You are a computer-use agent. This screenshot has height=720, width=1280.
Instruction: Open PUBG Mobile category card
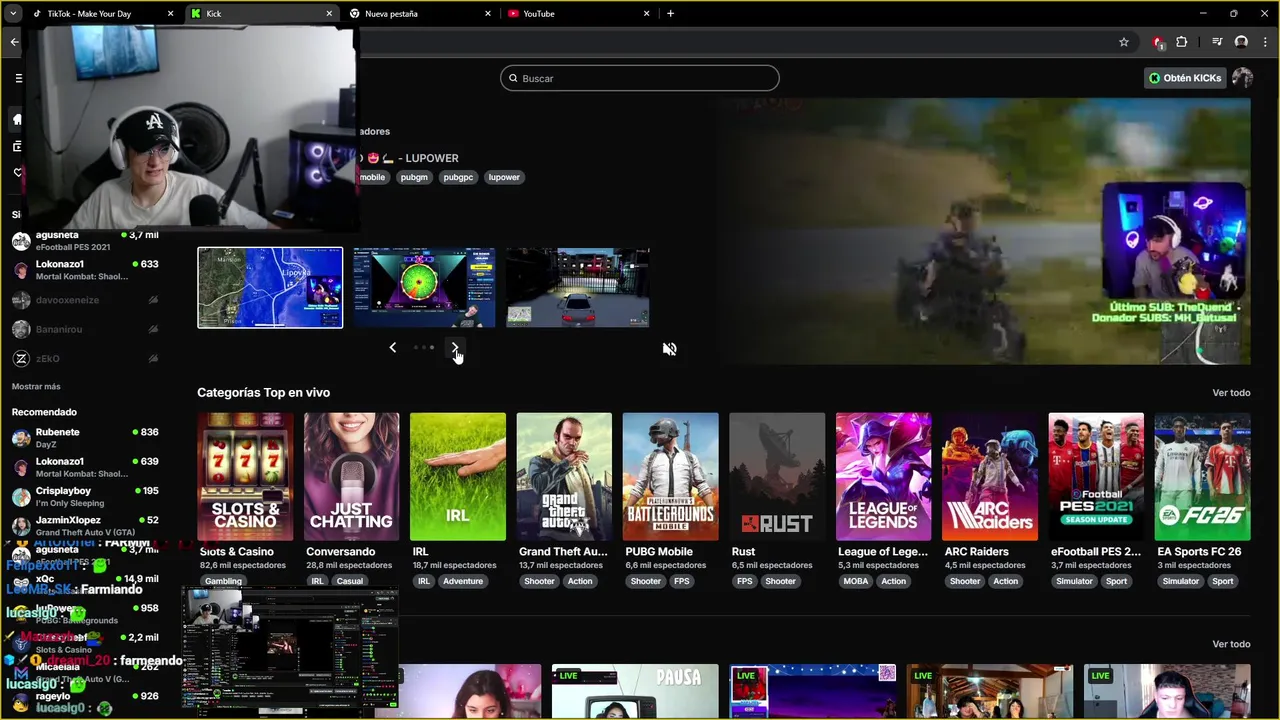(x=670, y=477)
